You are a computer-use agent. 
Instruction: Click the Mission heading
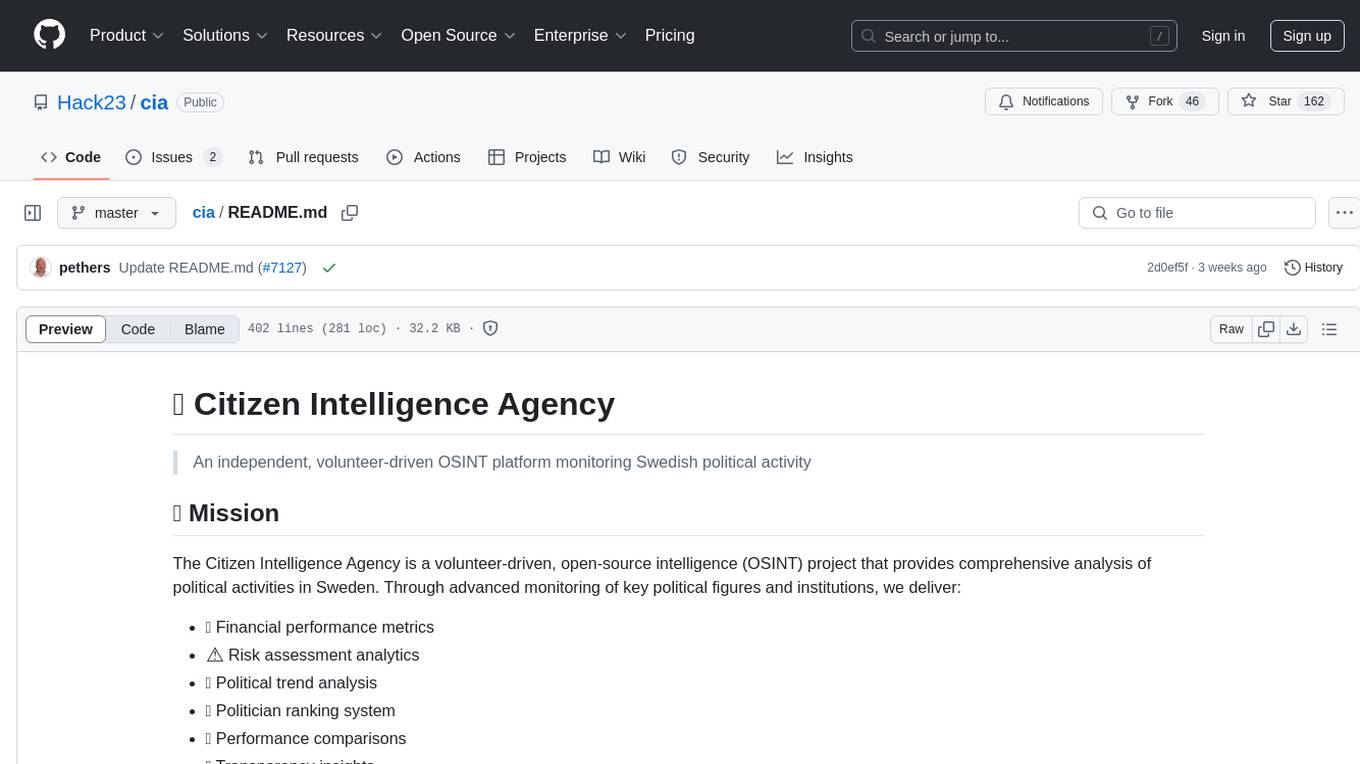[x=226, y=513]
